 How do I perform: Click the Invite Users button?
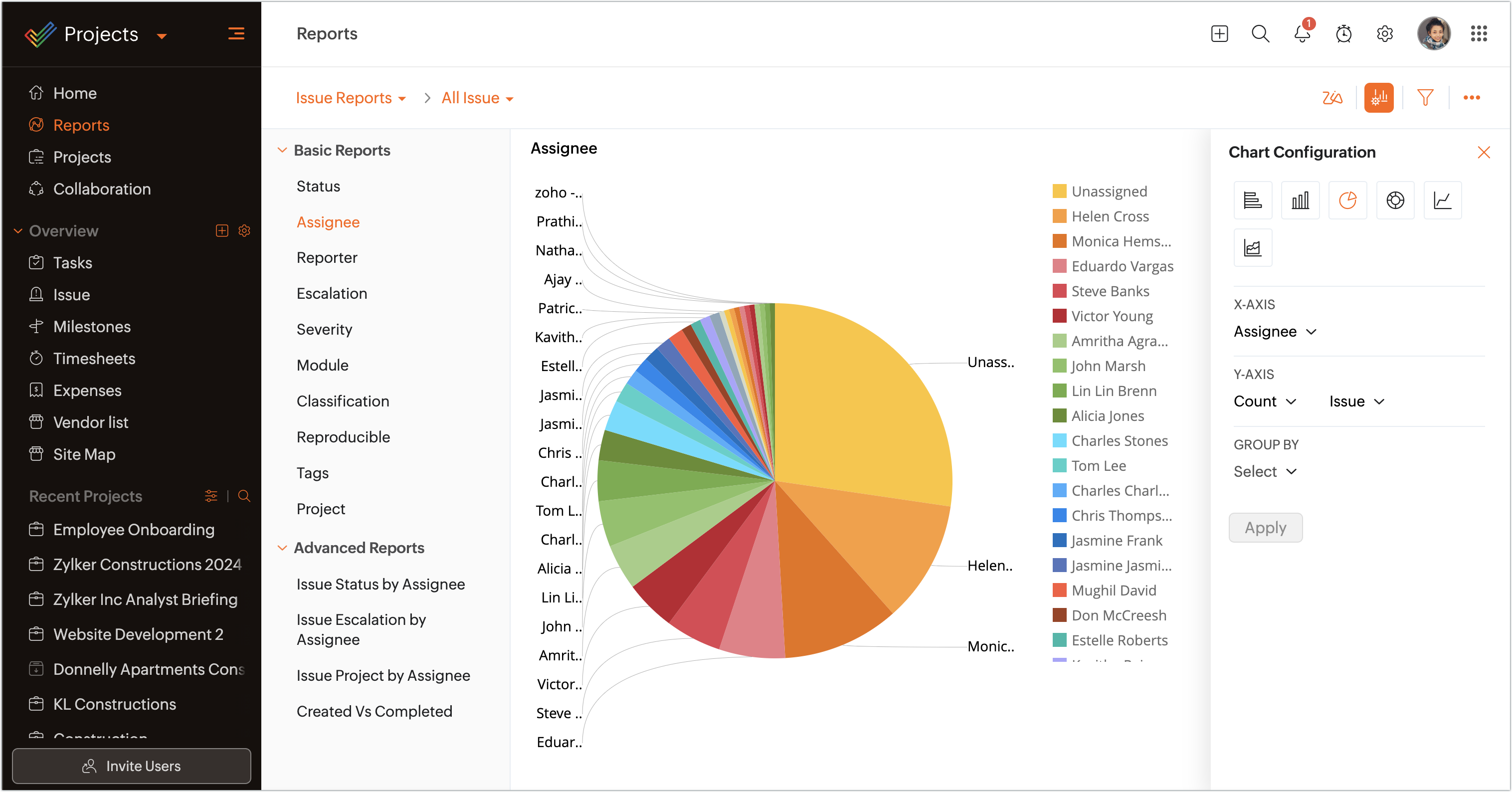(x=132, y=766)
